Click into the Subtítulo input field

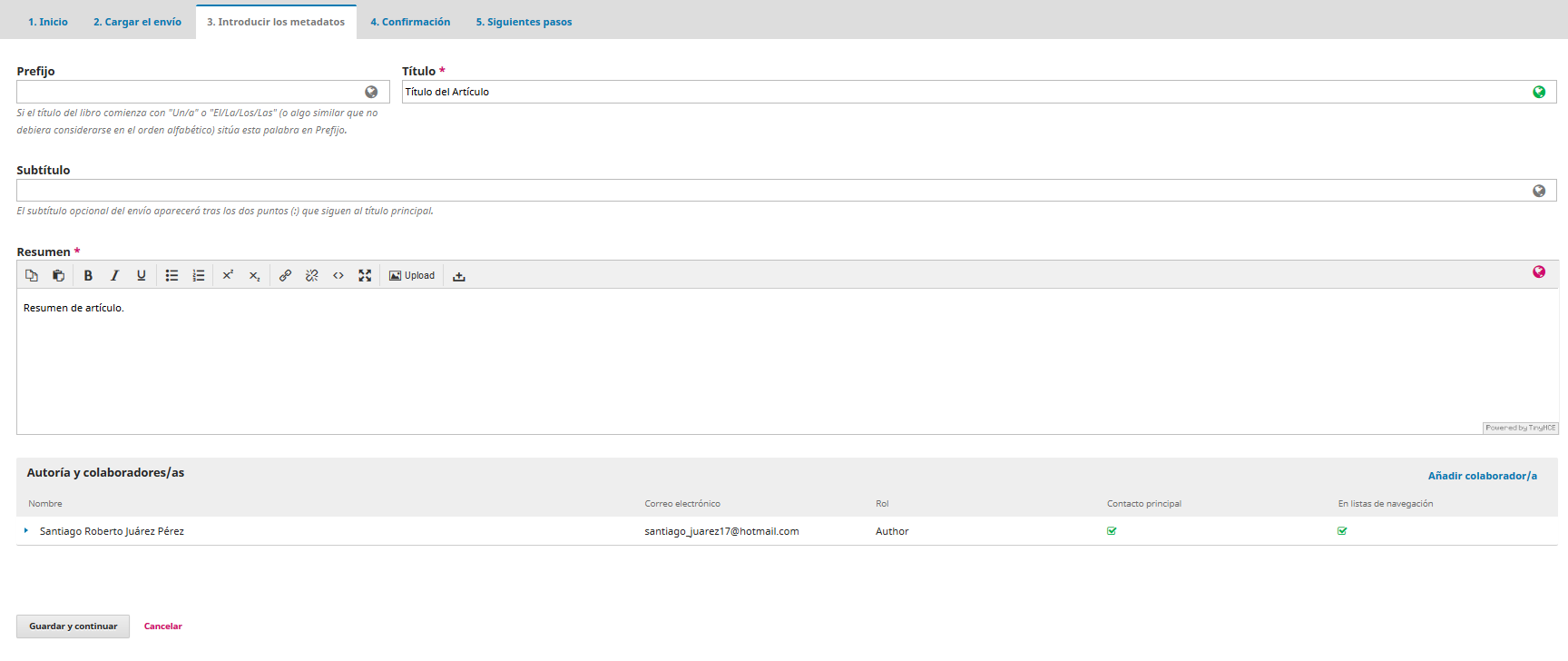771,191
